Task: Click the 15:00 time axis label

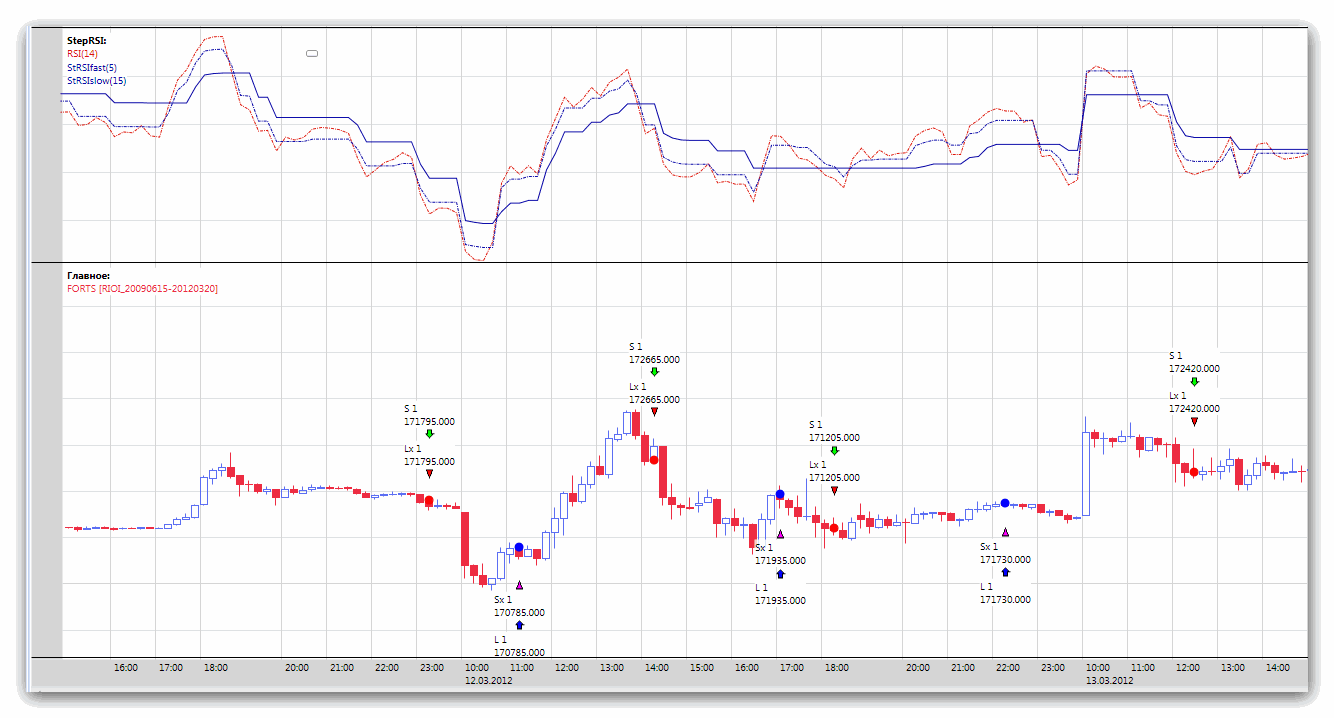Action: (x=702, y=667)
